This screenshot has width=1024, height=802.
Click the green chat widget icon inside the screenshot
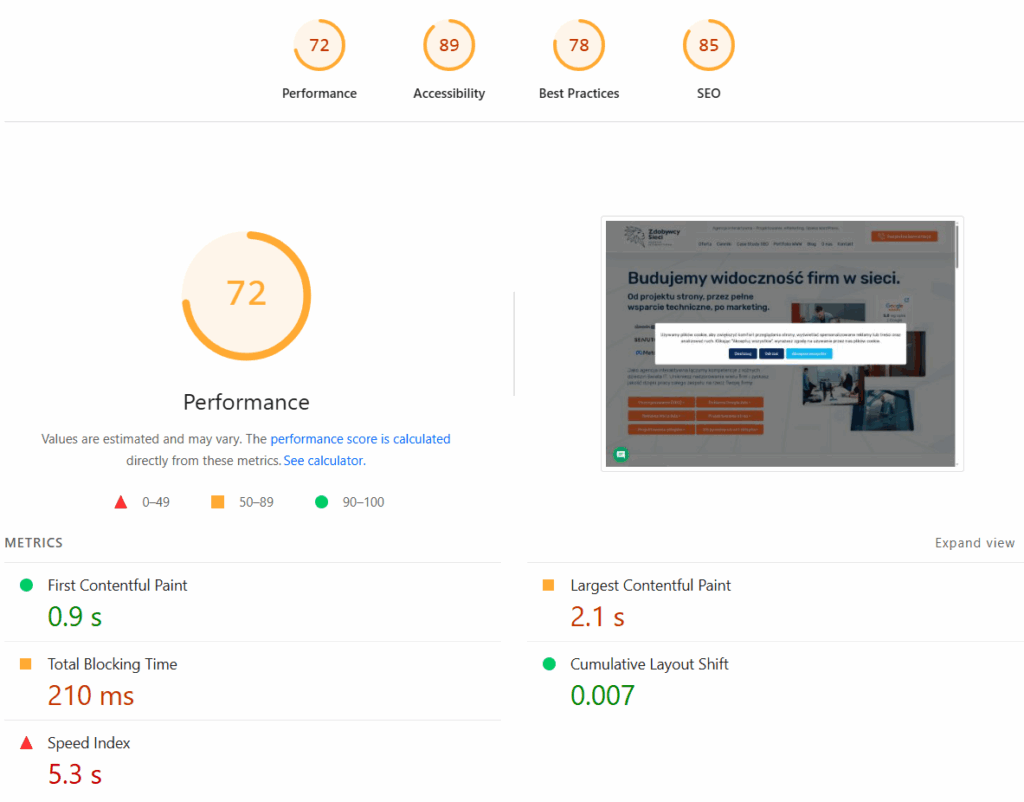coord(621,455)
